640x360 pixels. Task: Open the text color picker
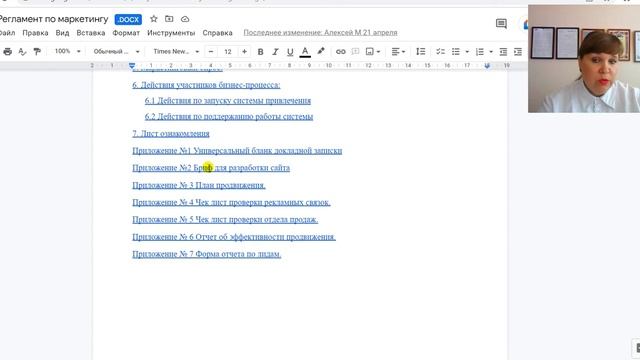(305, 51)
